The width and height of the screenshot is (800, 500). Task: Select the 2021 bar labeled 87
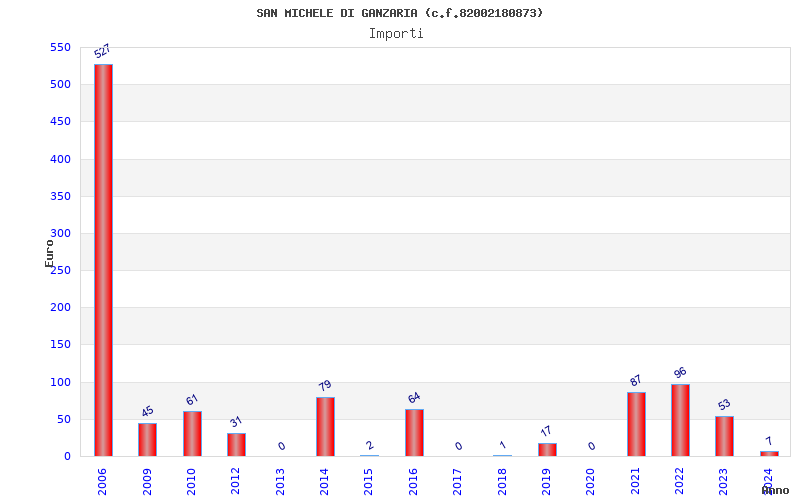point(636,424)
